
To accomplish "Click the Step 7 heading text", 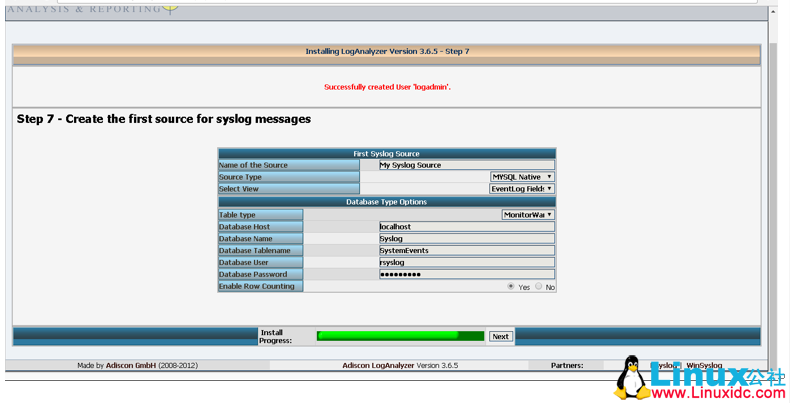I will click(164, 119).
